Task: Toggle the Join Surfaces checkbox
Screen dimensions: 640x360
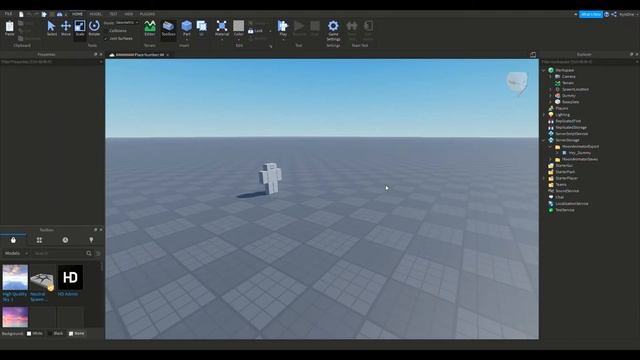Action: click(118, 38)
